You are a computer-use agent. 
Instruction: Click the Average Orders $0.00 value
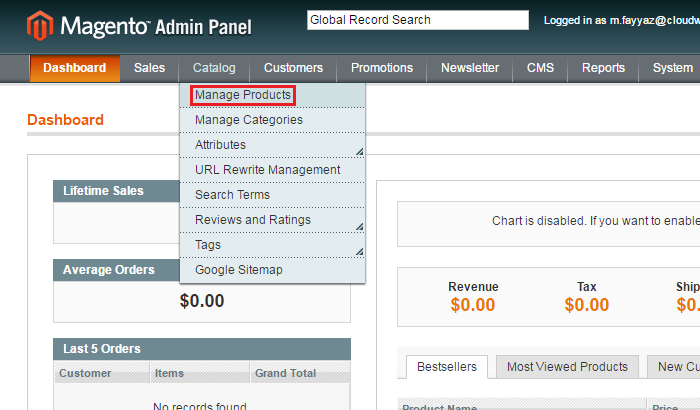(x=202, y=301)
